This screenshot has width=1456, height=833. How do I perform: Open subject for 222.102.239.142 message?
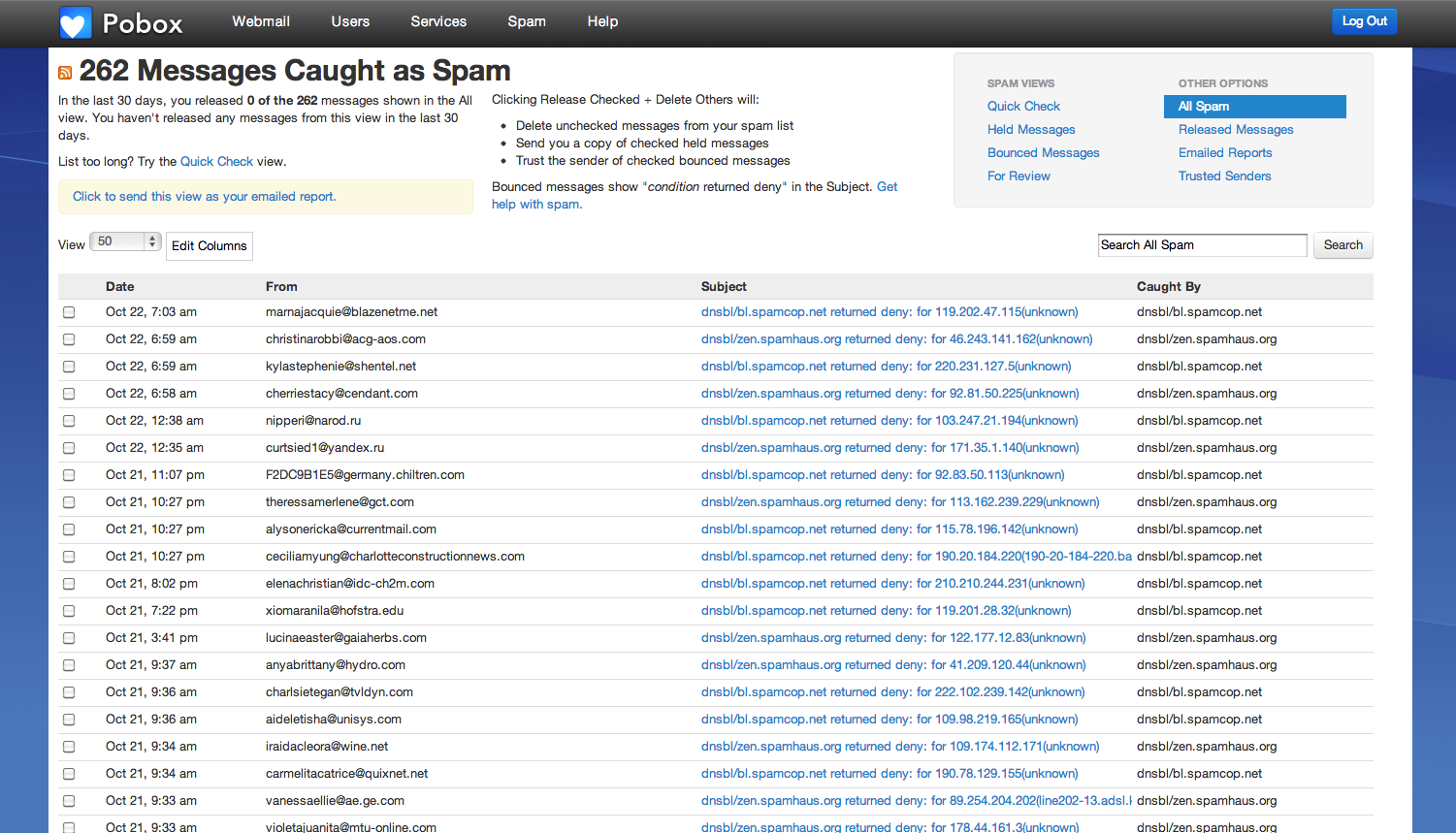(893, 692)
